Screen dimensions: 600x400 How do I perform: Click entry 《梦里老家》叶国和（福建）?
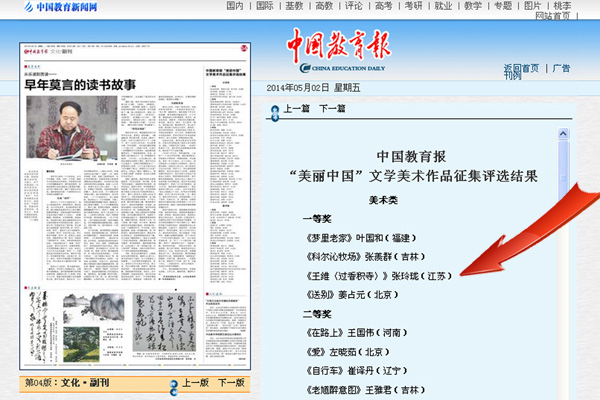click(361, 238)
